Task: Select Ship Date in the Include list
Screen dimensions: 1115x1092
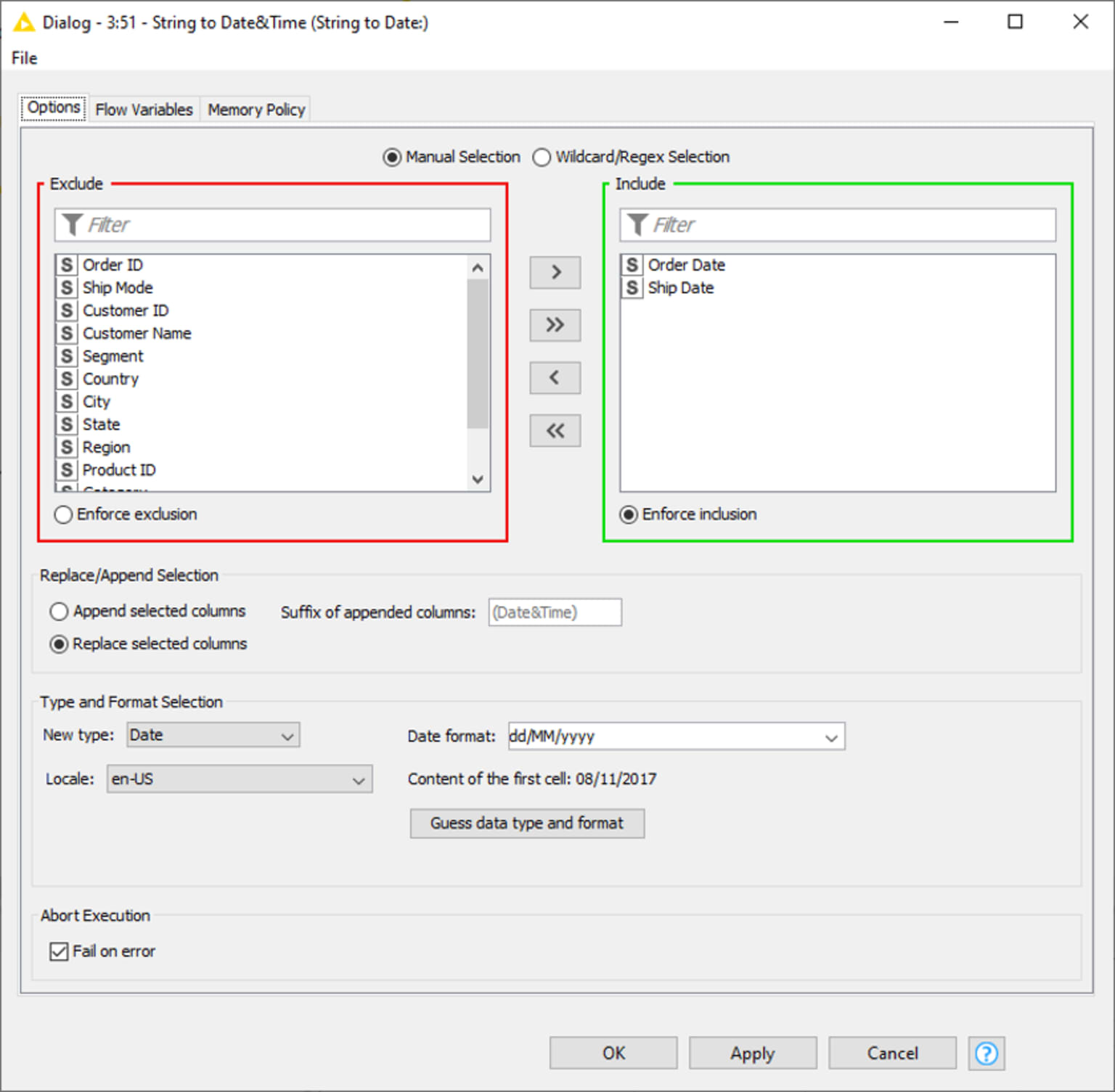Action: pos(838,288)
